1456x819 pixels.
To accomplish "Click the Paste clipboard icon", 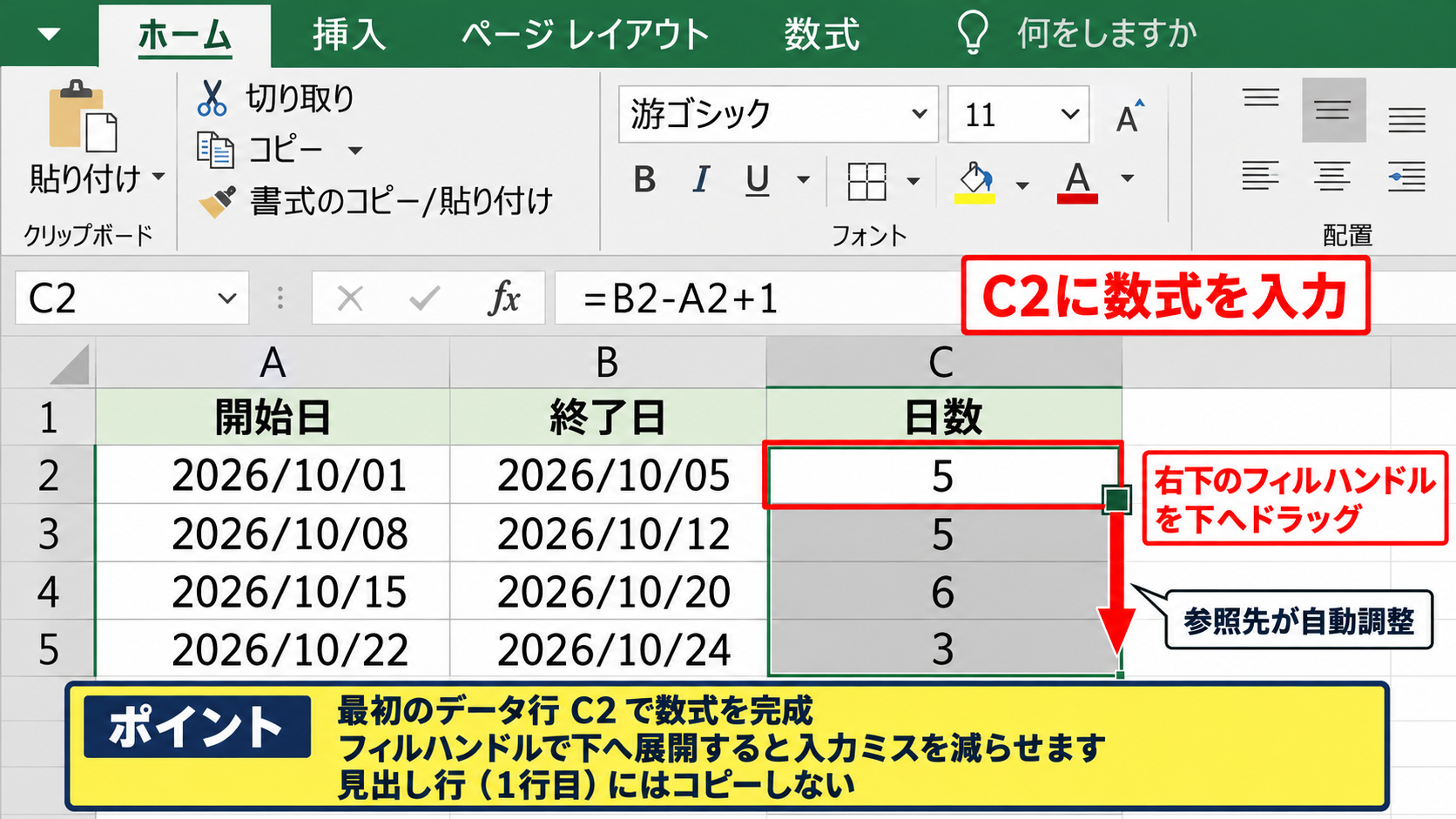I will [x=82, y=117].
